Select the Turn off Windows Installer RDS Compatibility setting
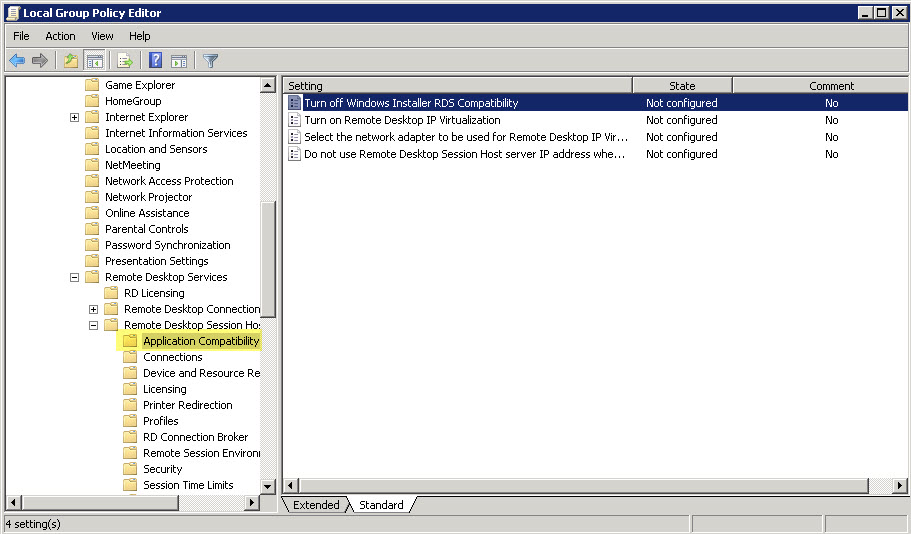The width and height of the screenshot is (911, 534). pyautogui.click(x=411, y=103)
